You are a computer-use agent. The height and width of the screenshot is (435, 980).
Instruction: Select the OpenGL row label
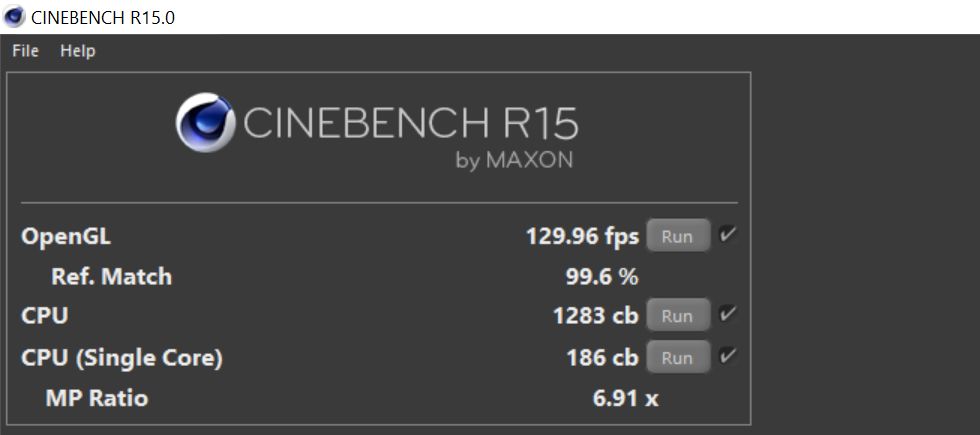pyautogui.click(x=66, y=237)
